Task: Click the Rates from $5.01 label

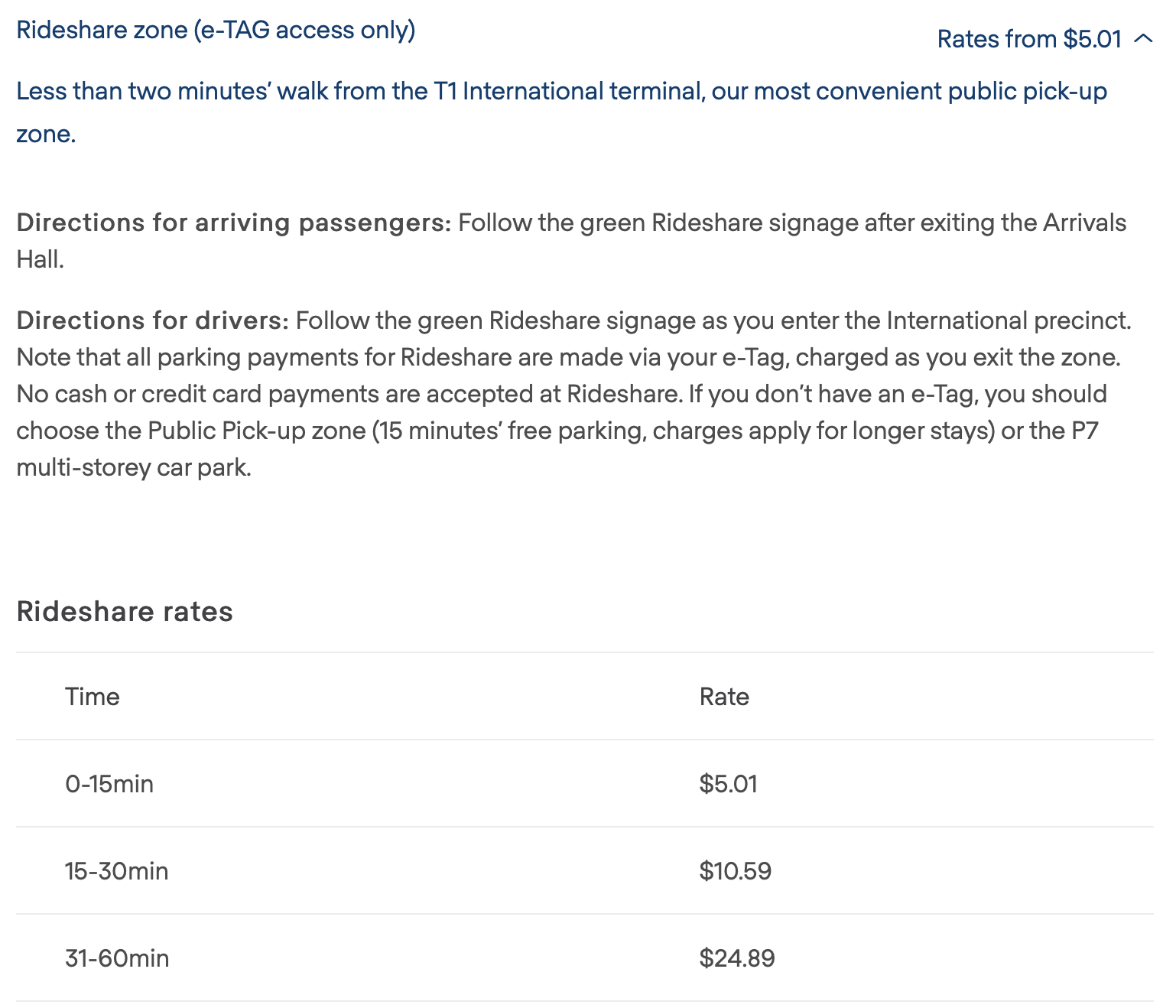Action: click(x=1029, y=38)
